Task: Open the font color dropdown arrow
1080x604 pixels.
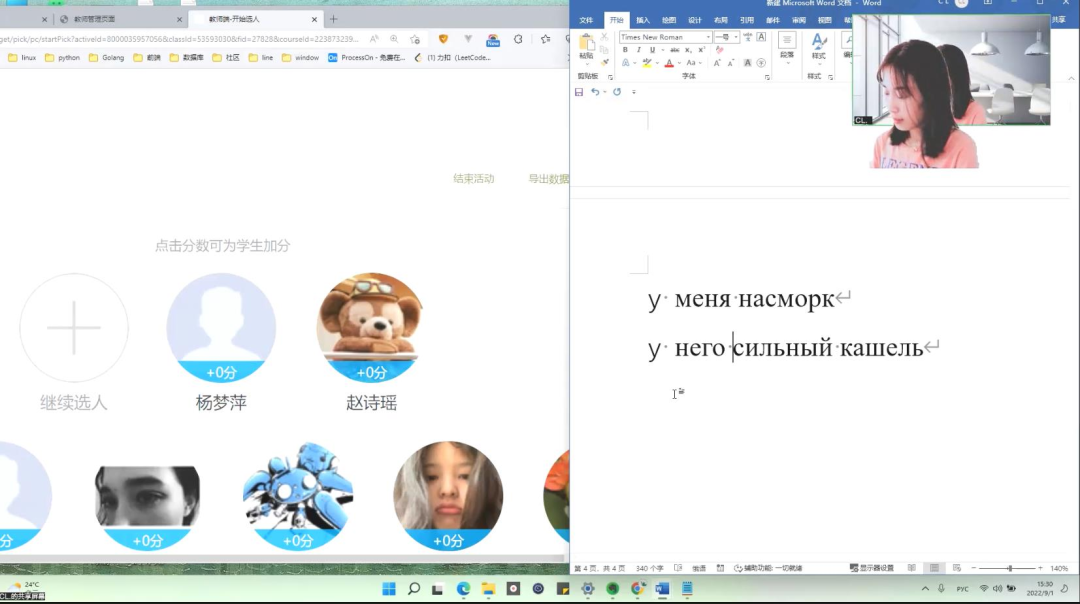Action: (x=679, y=63)
